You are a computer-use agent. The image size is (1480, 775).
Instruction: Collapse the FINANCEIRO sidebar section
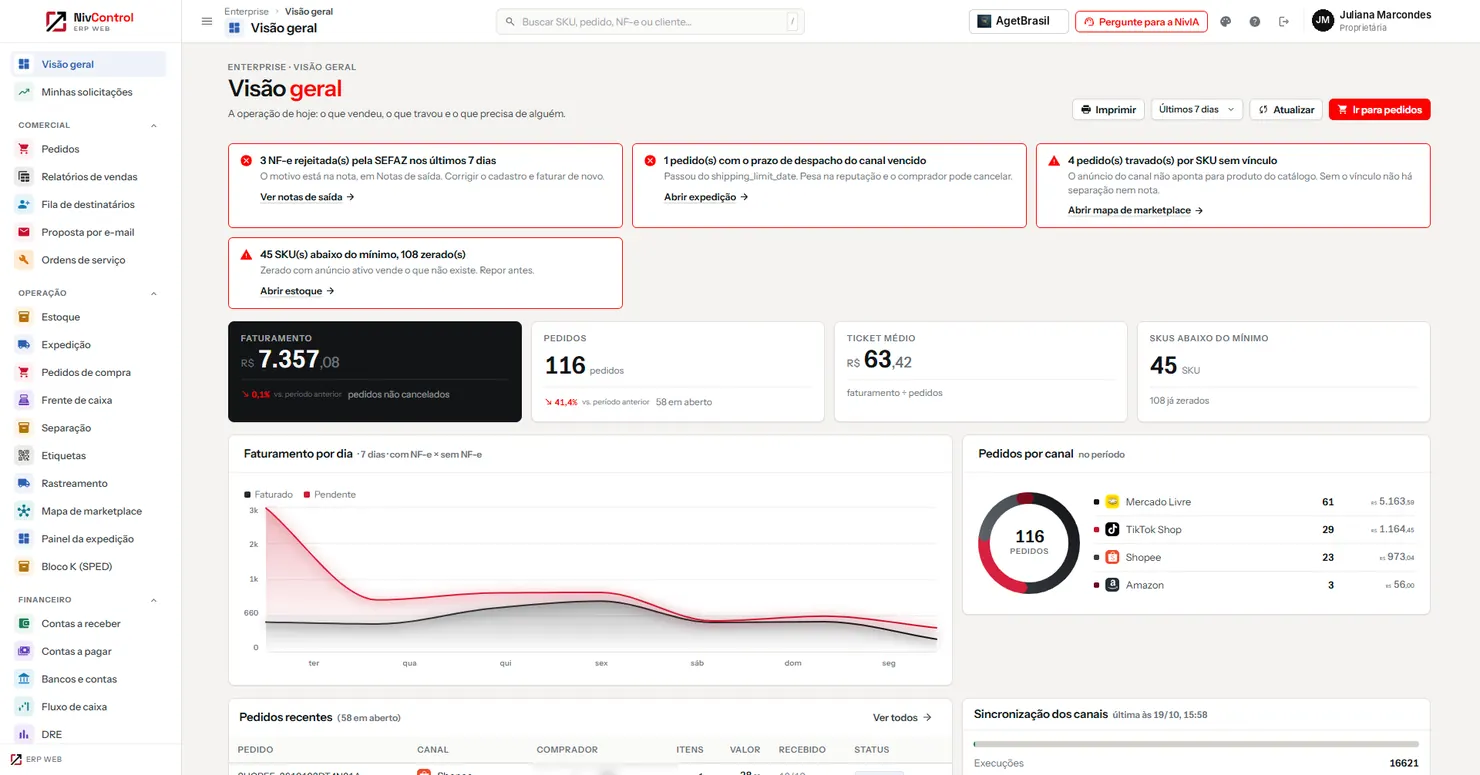[x=154, y=600]
